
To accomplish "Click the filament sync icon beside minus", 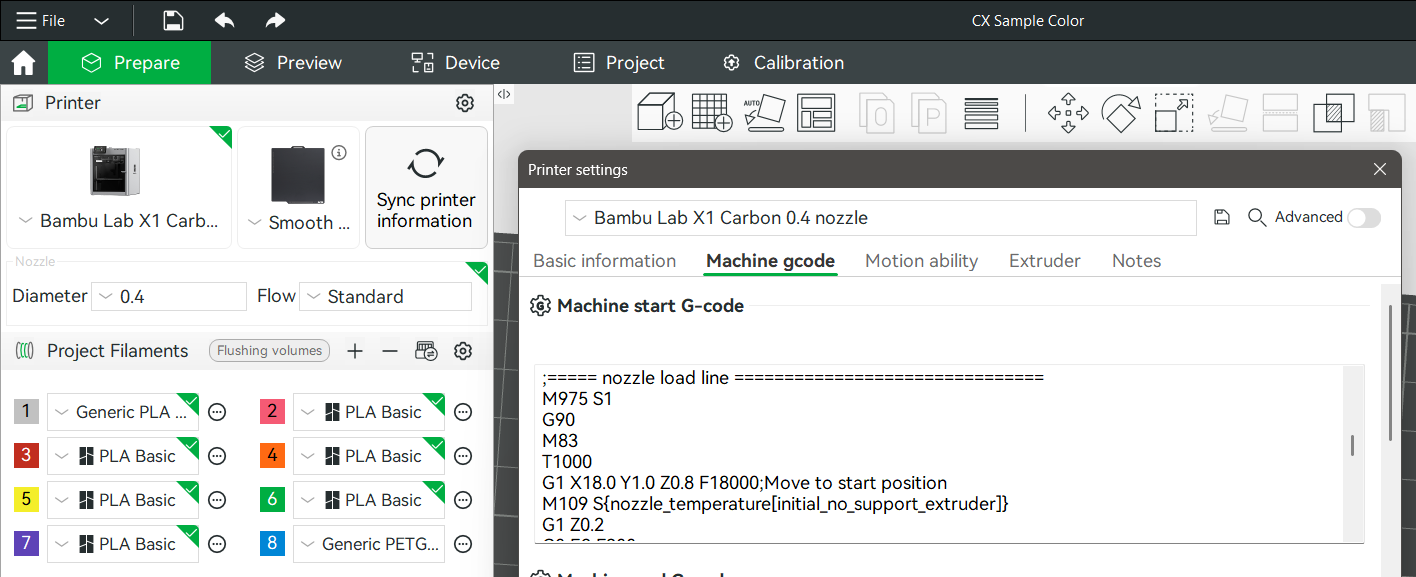I will click(x=426, y=351).
